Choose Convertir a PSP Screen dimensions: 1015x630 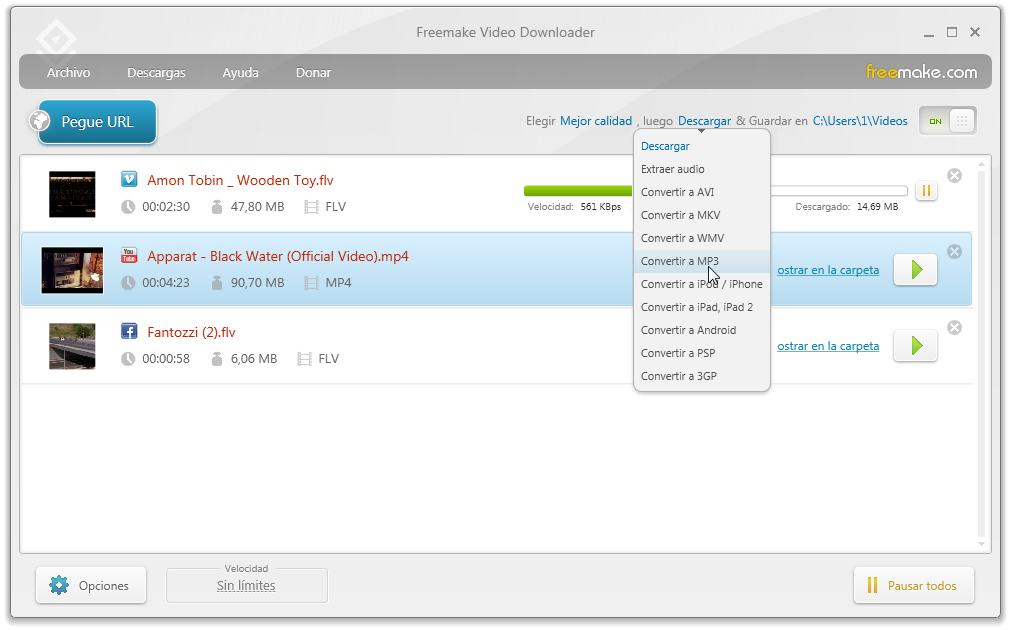coord(702,353)
